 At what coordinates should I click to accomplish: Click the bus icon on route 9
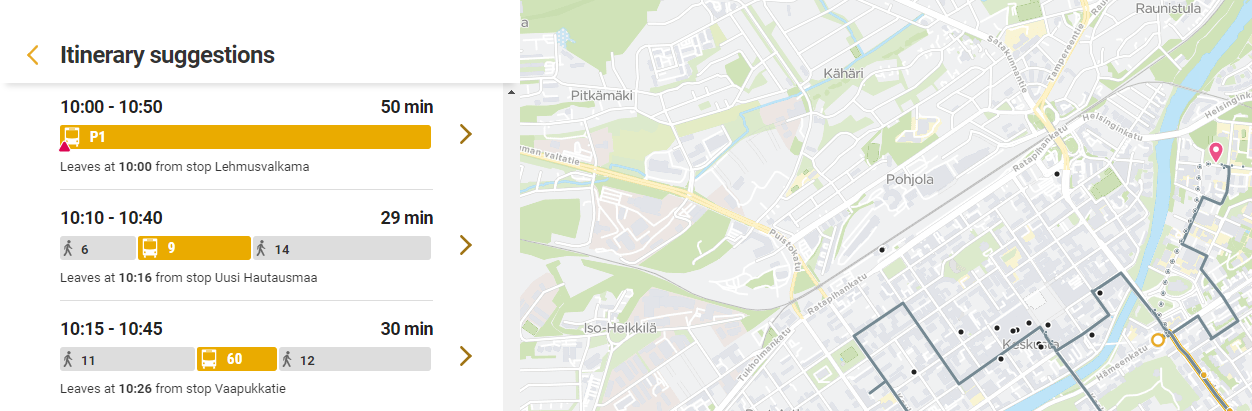click(x=150, y=248)
